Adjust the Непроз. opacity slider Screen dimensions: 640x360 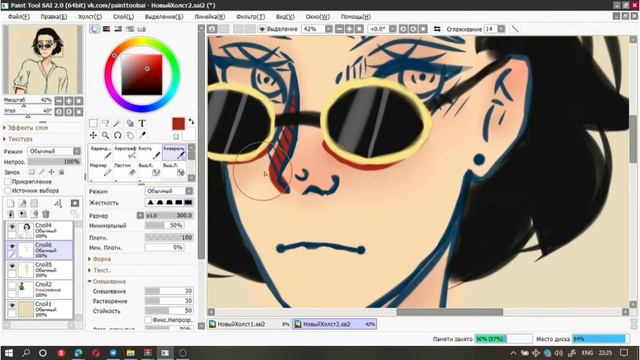tap(54, 162)
